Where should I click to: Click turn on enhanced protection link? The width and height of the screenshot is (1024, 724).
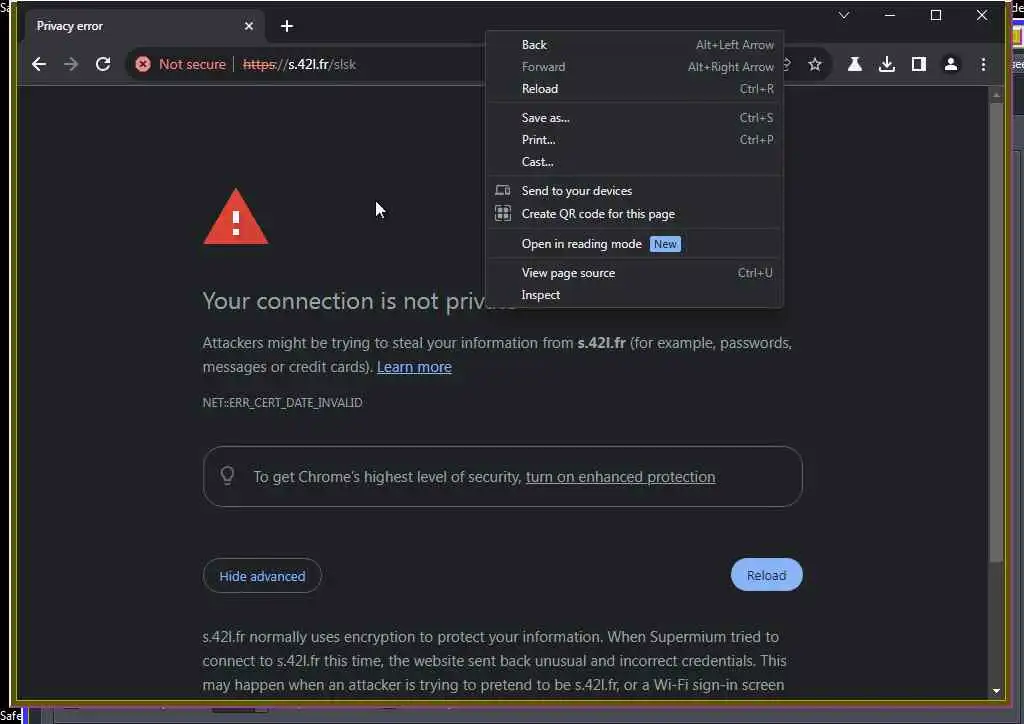point(620,477)
